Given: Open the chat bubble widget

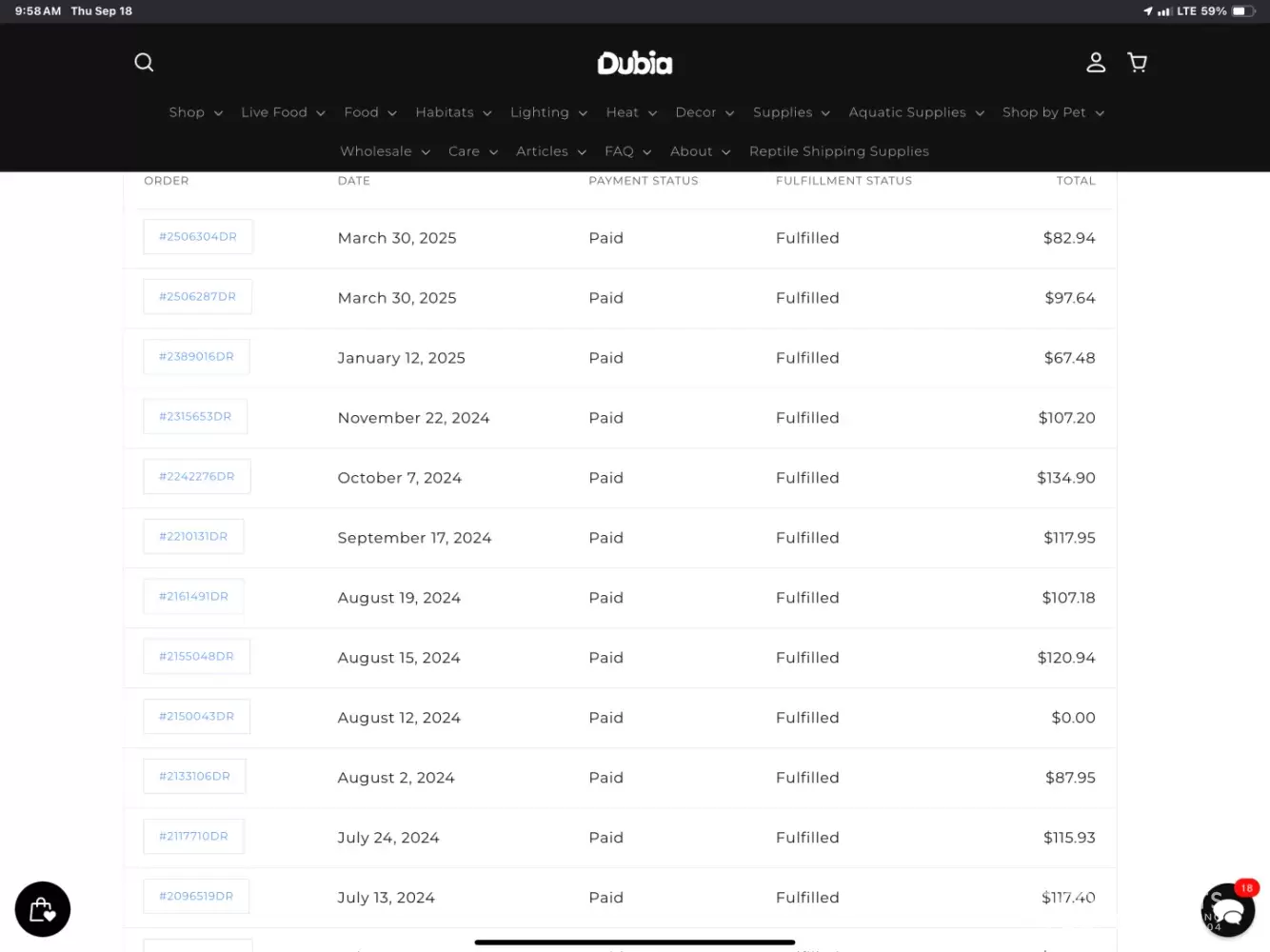Looking at the screenshot, I should click(x=1227, y=910).
